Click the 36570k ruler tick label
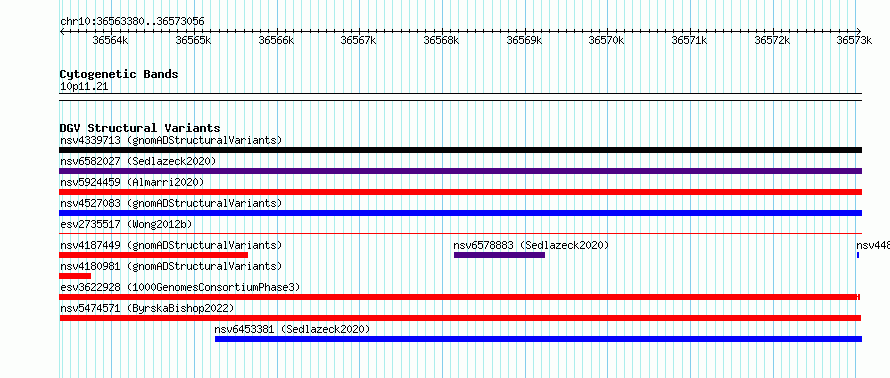 tap(607, 40)
